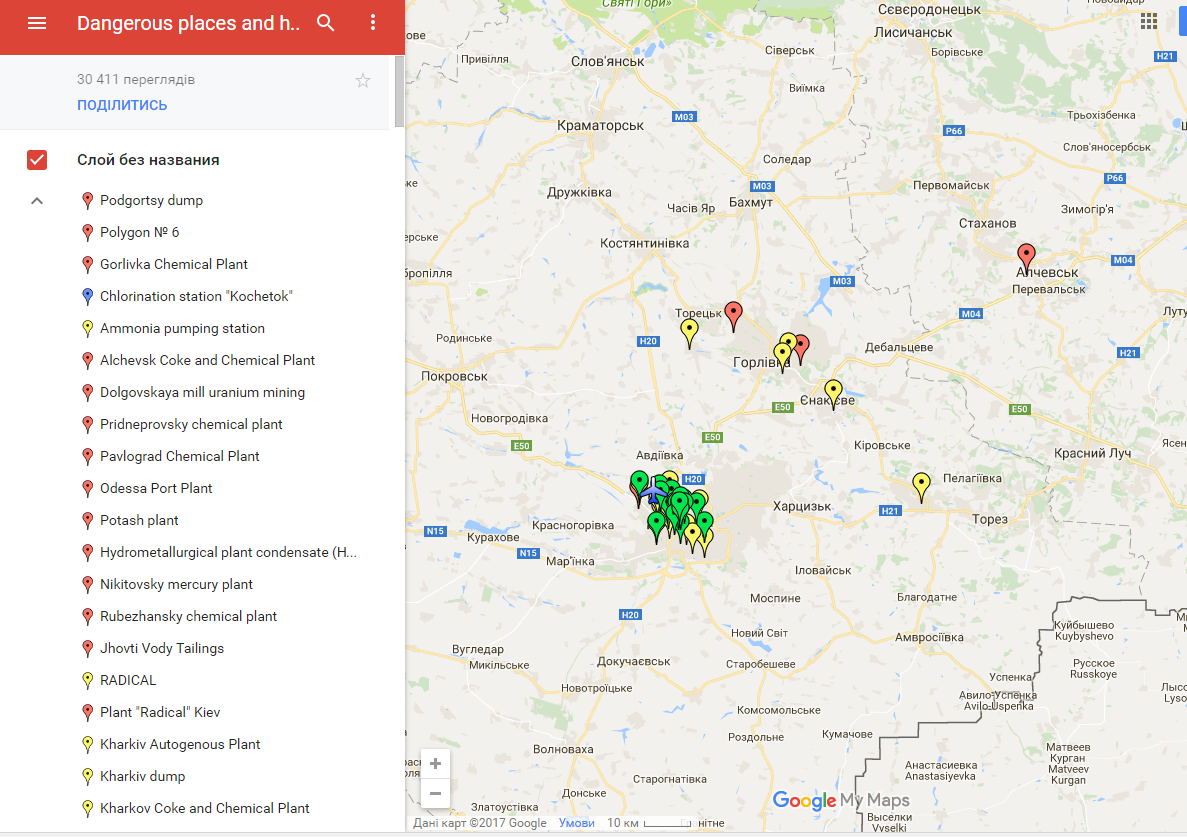
Task: Select Plant "Radical" Kiev entry
Action: [160, 712]
